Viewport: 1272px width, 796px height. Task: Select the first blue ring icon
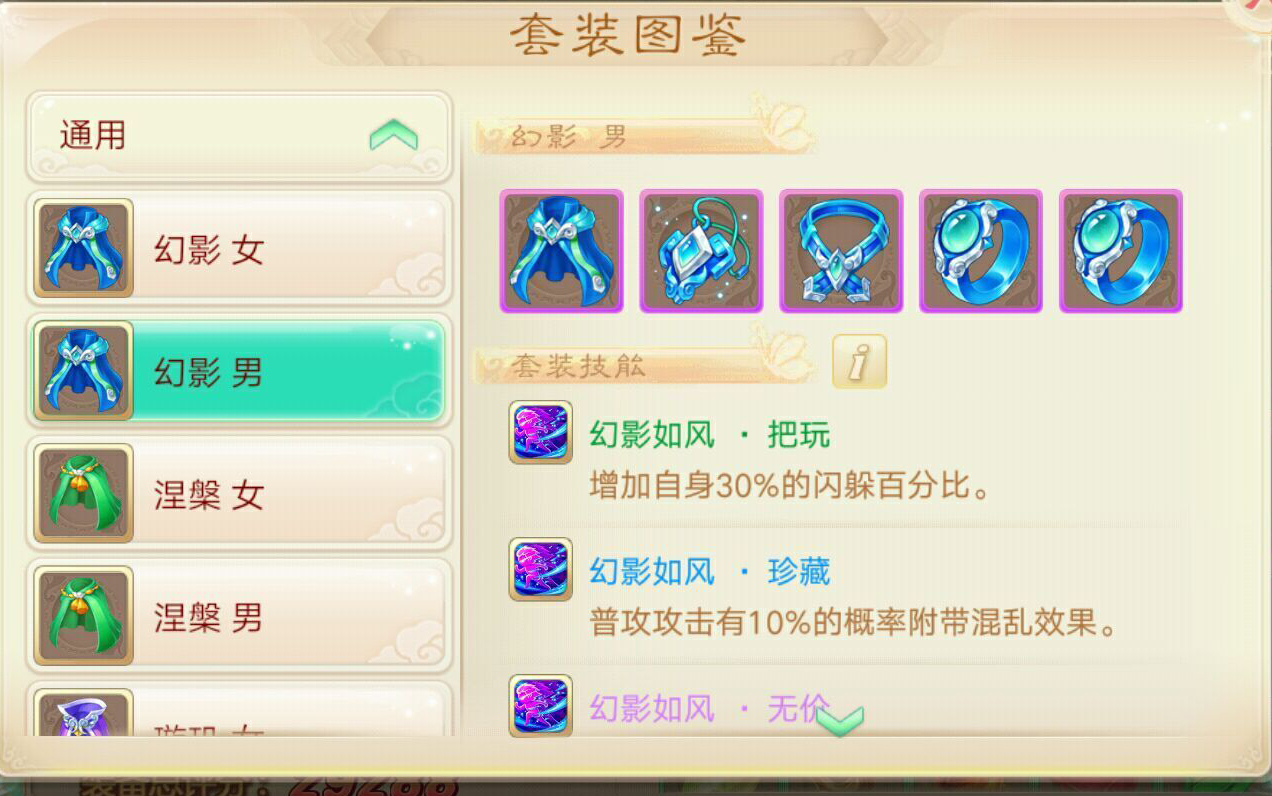[981, 251]
